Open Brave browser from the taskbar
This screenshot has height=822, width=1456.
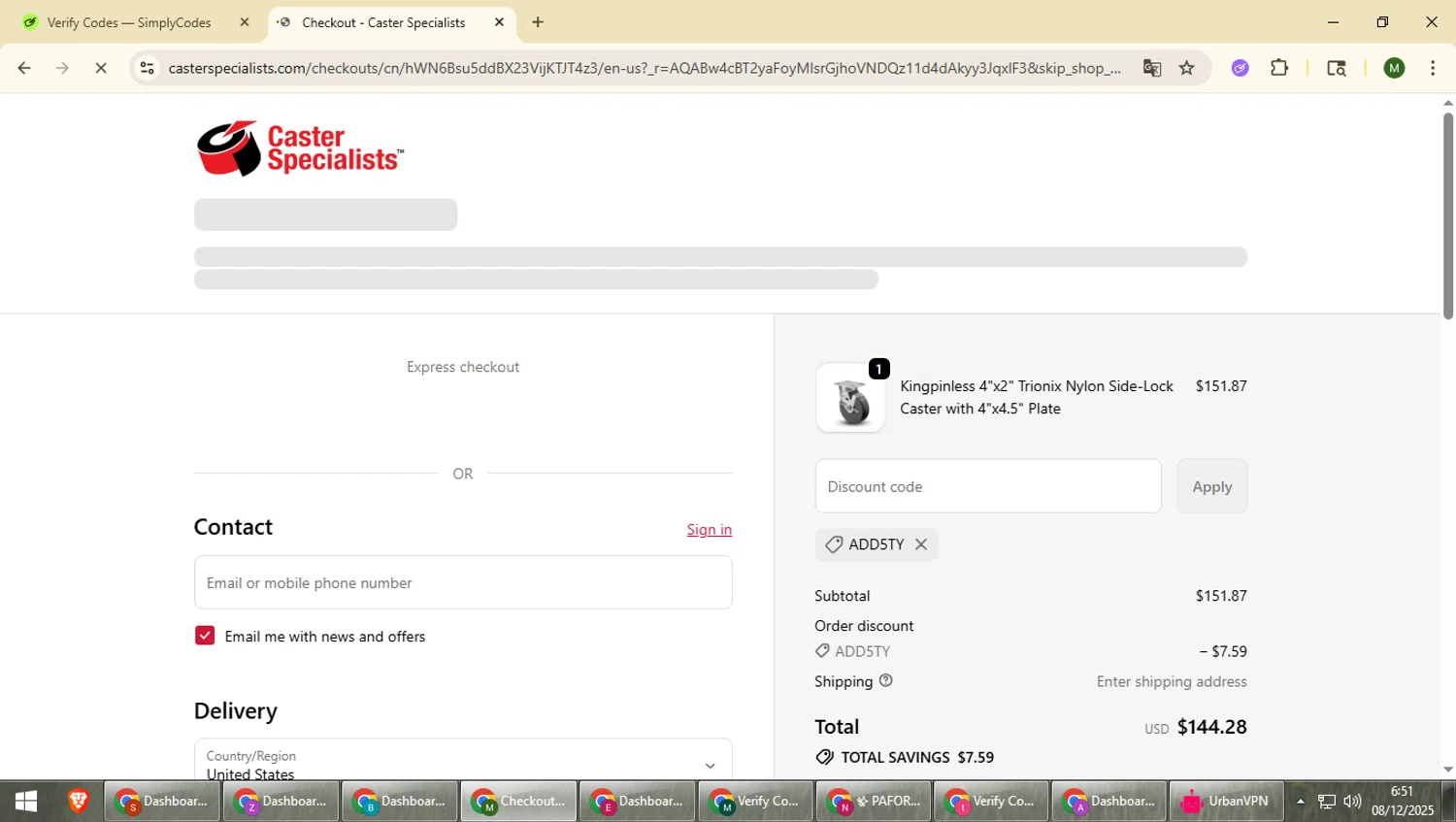[x=78, y=801]
